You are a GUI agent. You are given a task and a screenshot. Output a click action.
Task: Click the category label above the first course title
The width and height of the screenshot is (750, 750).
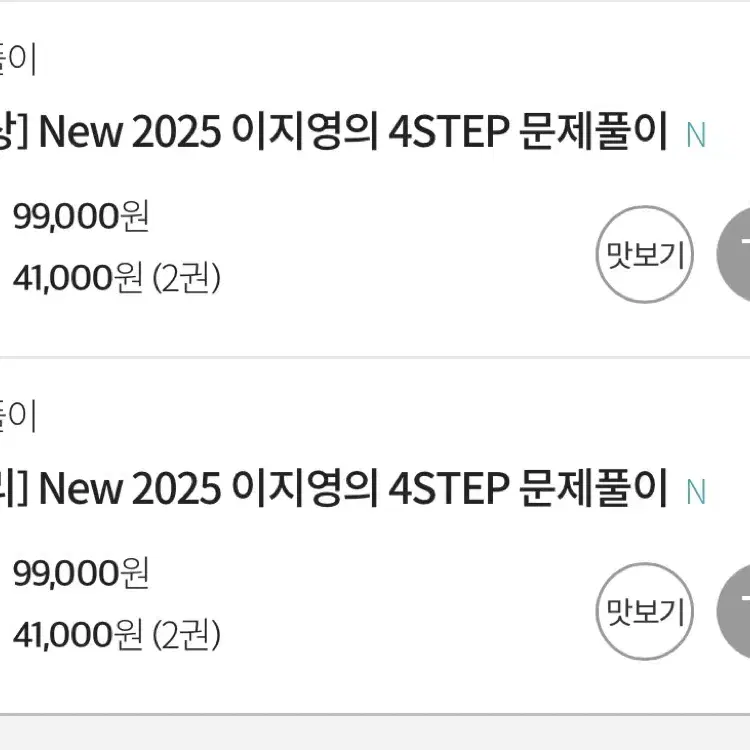[18, 59]
